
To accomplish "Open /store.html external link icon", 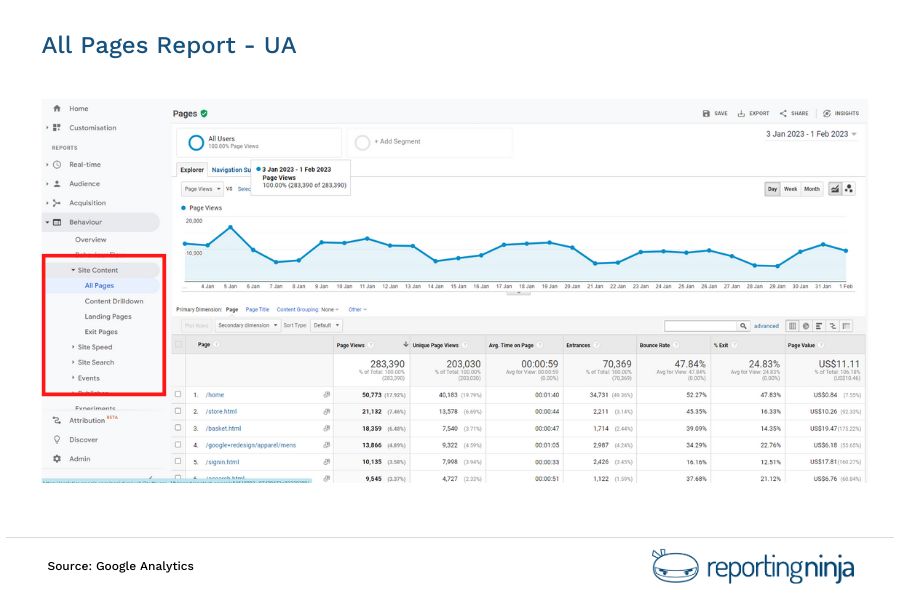I will (x=327, y=412).
